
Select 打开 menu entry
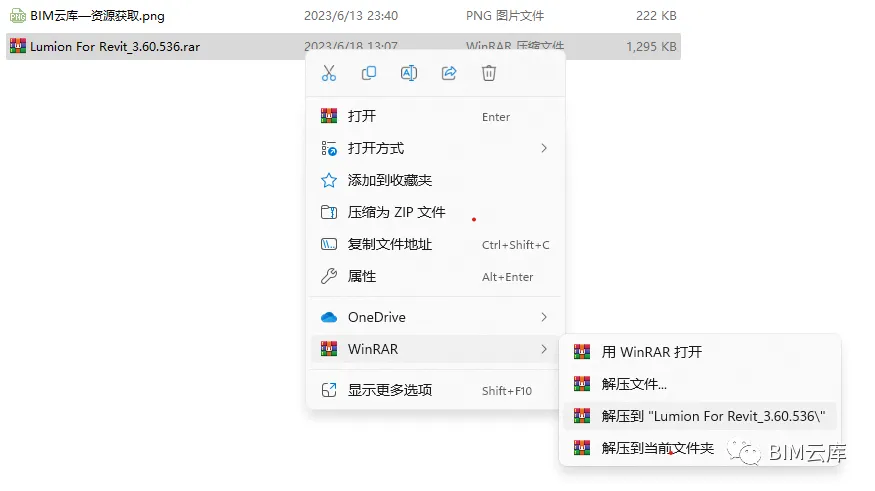[x=435, y=116]
